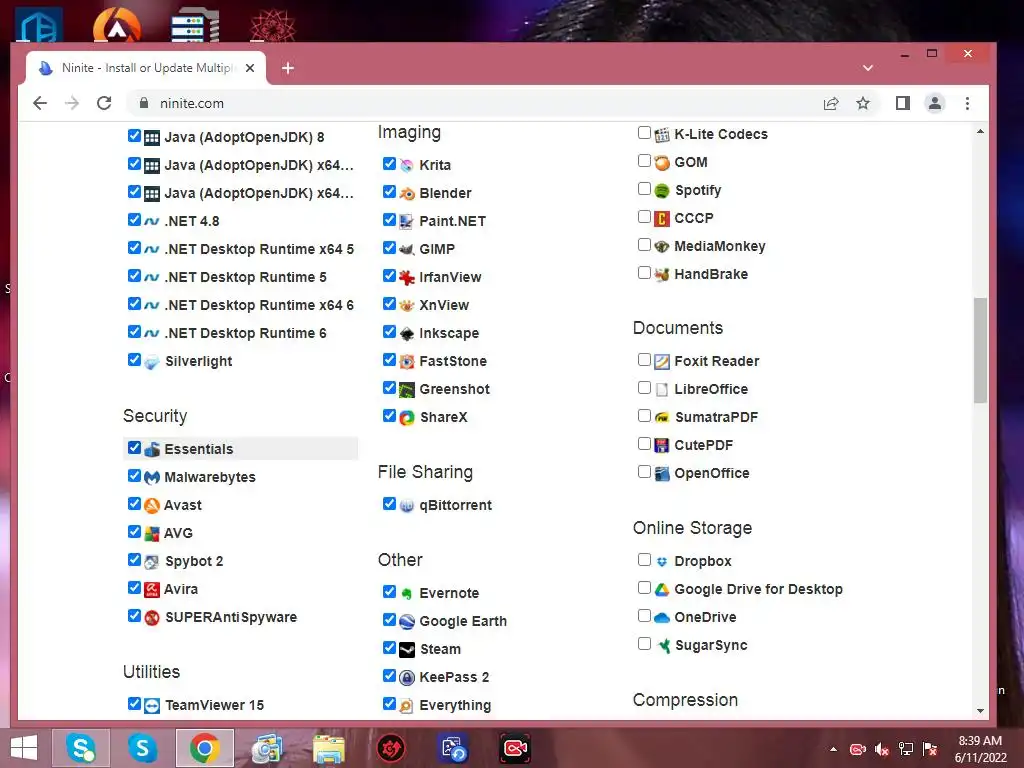Click the ShareX icon
Viewport: 1024px width, 768px height.
407,418
